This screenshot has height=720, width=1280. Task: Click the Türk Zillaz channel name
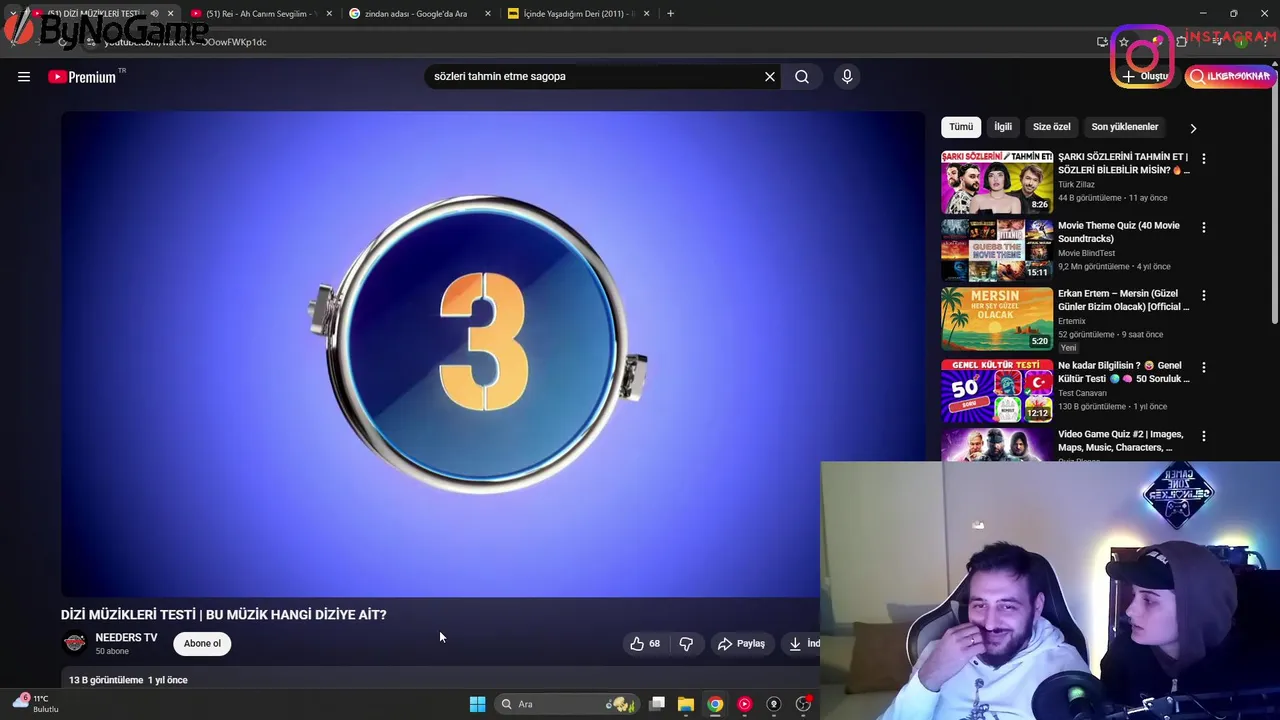click(x=1076, y=185)
